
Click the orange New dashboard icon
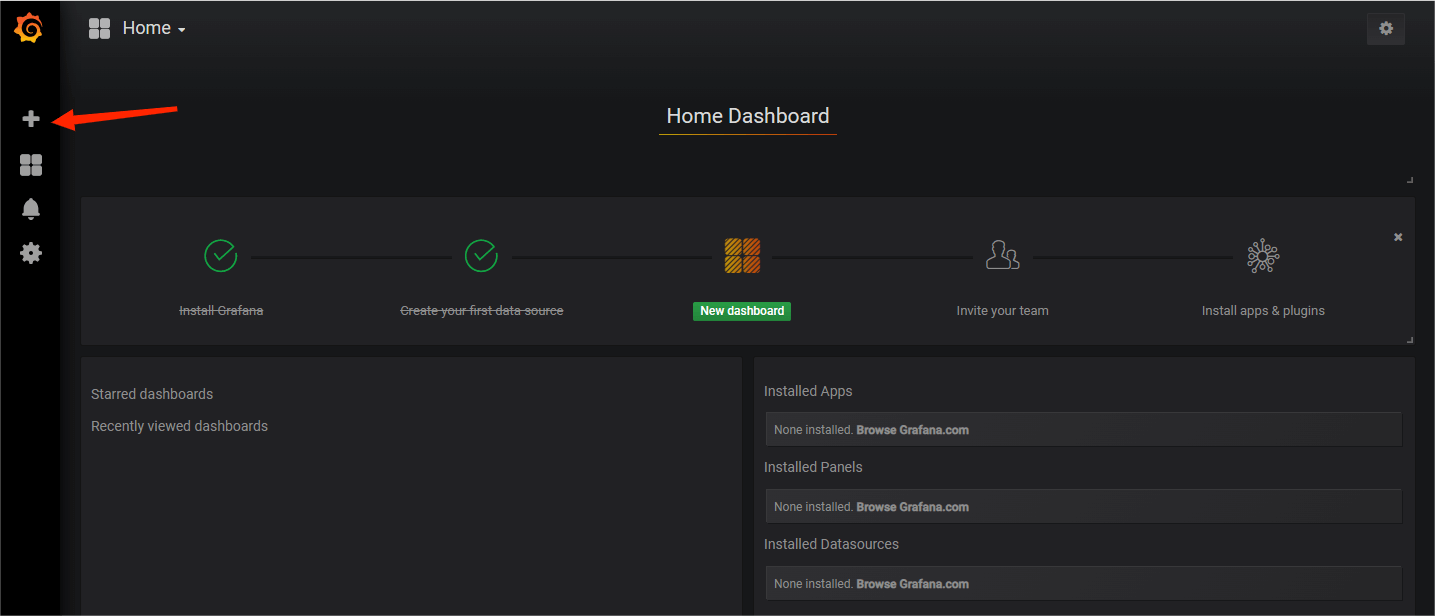(742, 256)
